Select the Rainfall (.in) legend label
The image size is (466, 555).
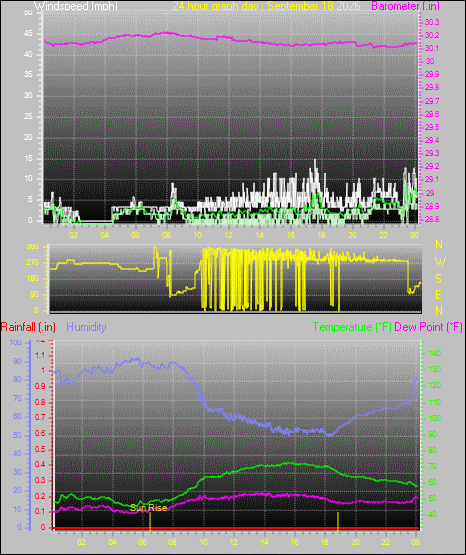coord(28,327)
